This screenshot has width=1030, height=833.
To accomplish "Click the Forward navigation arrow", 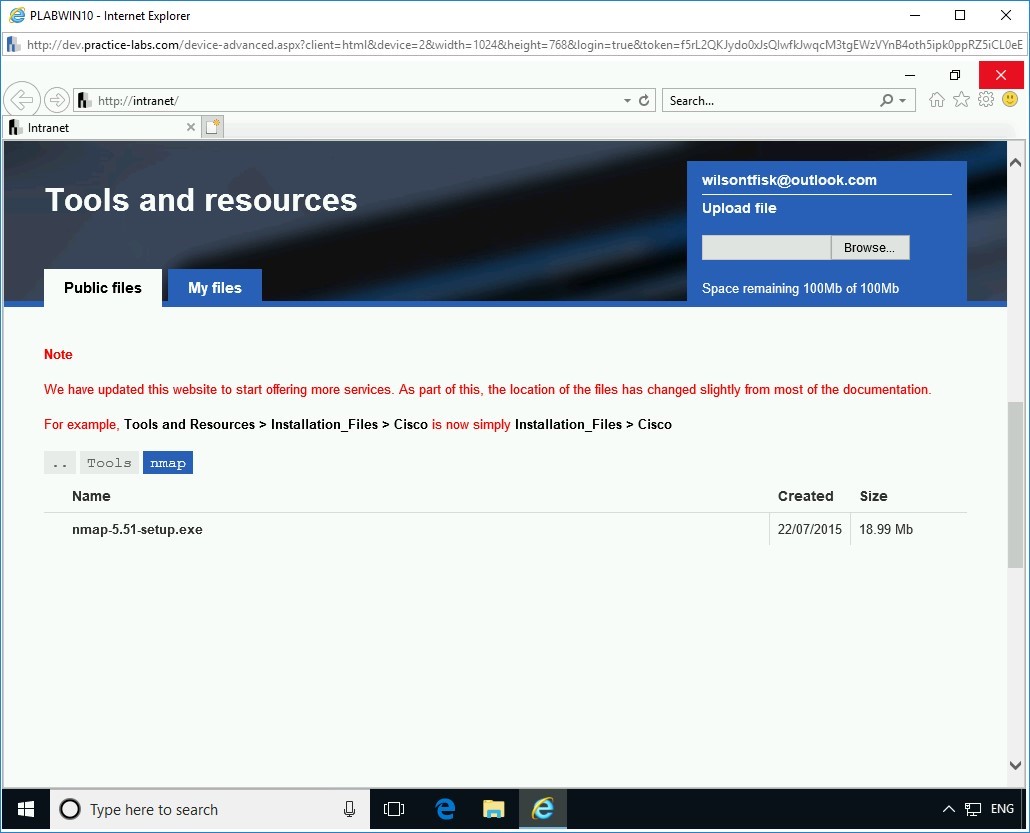I will (x=57, y=99).
